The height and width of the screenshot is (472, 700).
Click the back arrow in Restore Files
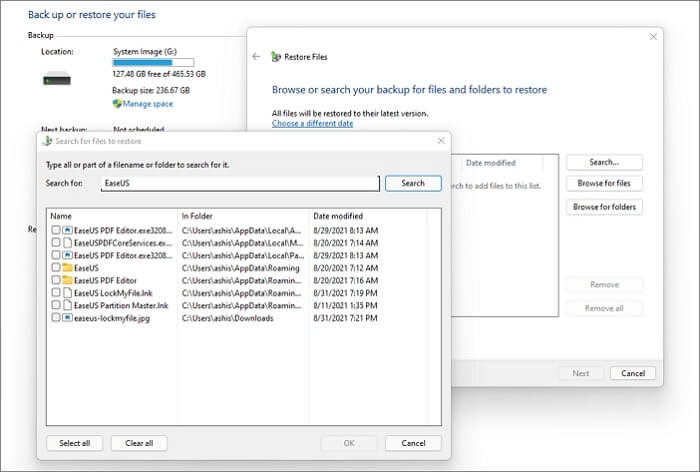257,57
